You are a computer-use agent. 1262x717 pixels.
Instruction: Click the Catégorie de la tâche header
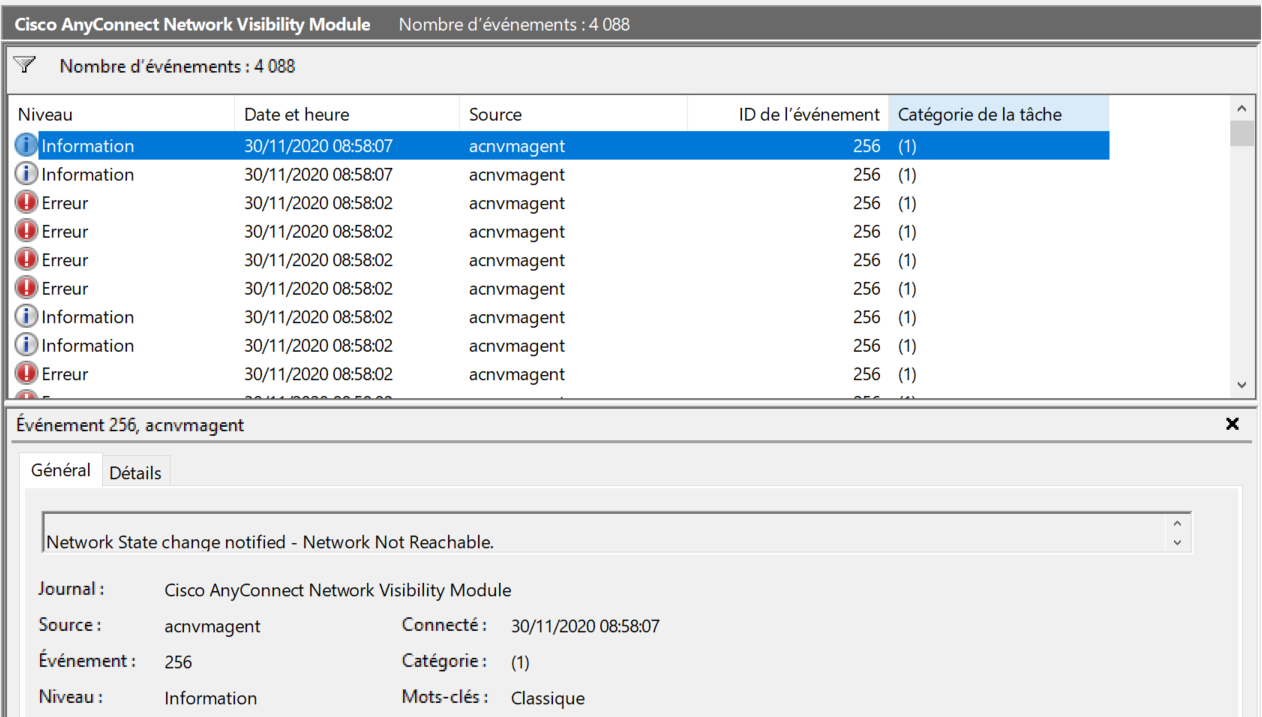(x=999, y=114)
